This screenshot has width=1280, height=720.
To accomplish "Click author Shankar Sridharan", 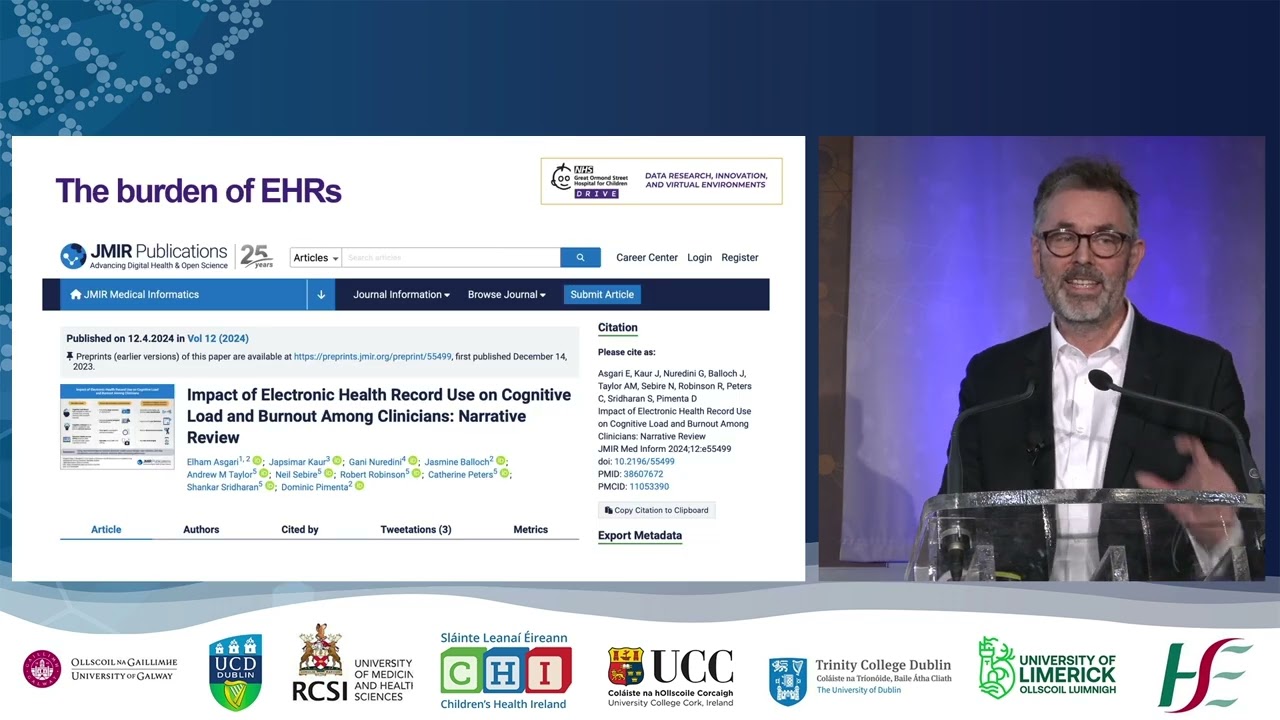I will tap(222, 487).
